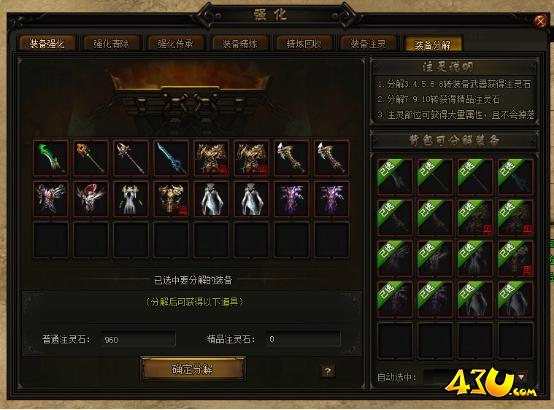Viewport: 554px width, 410px height.
Task: Click the golden armor in the second row
Action: coord(171,199)
